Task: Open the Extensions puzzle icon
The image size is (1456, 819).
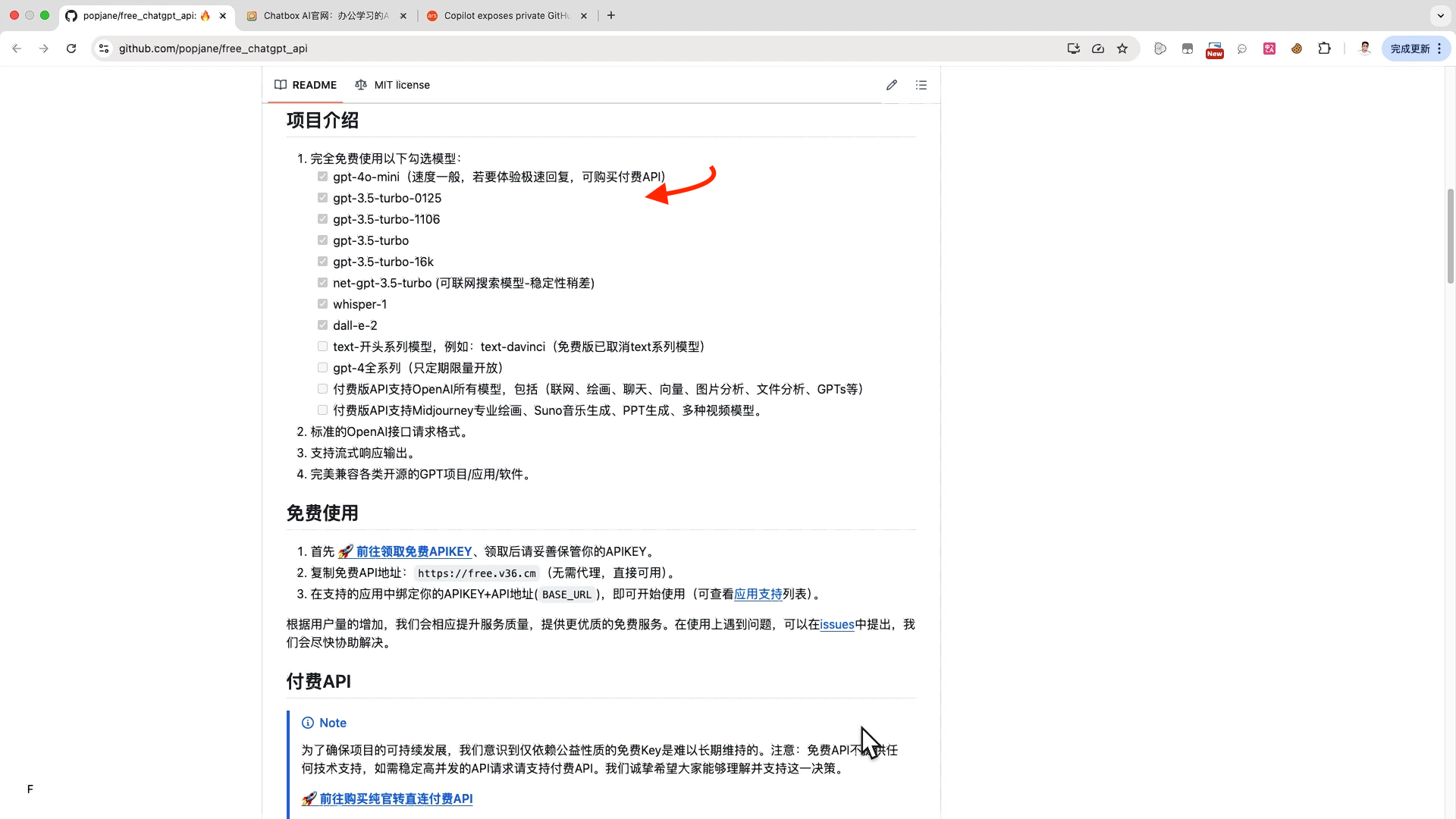Action: (1324, 49)
